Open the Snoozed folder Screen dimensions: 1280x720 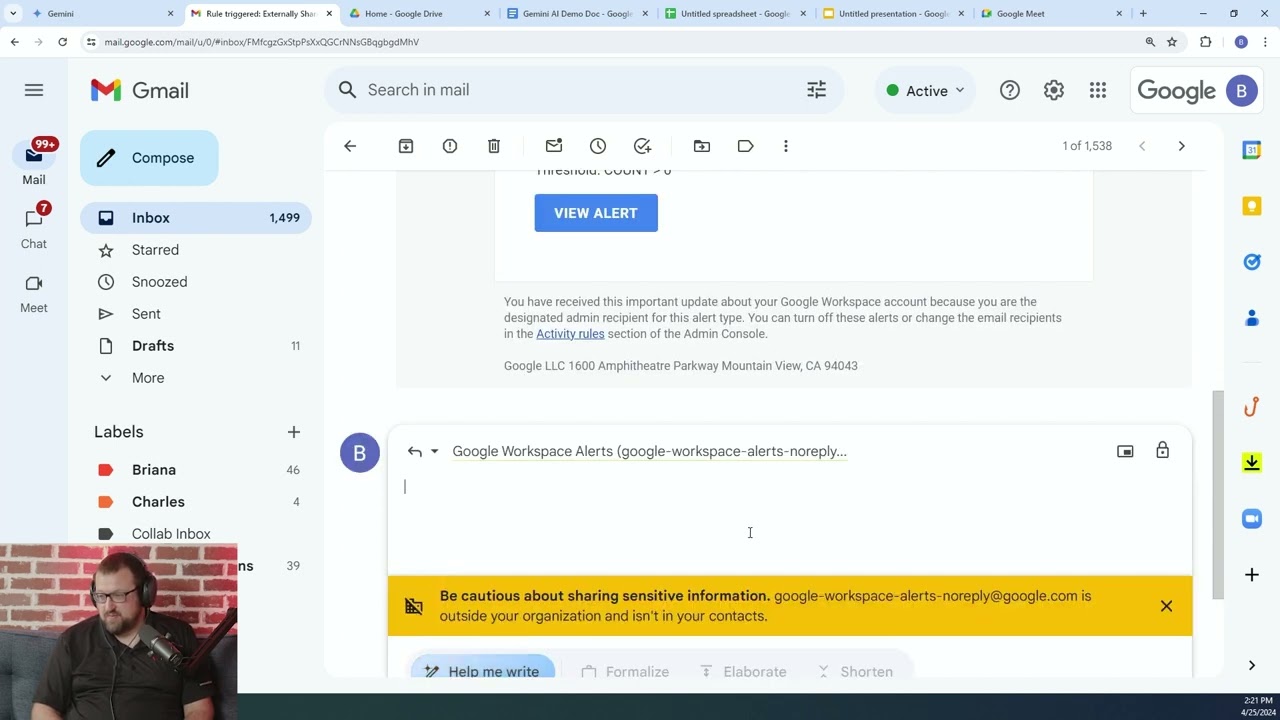pos(196,282)
